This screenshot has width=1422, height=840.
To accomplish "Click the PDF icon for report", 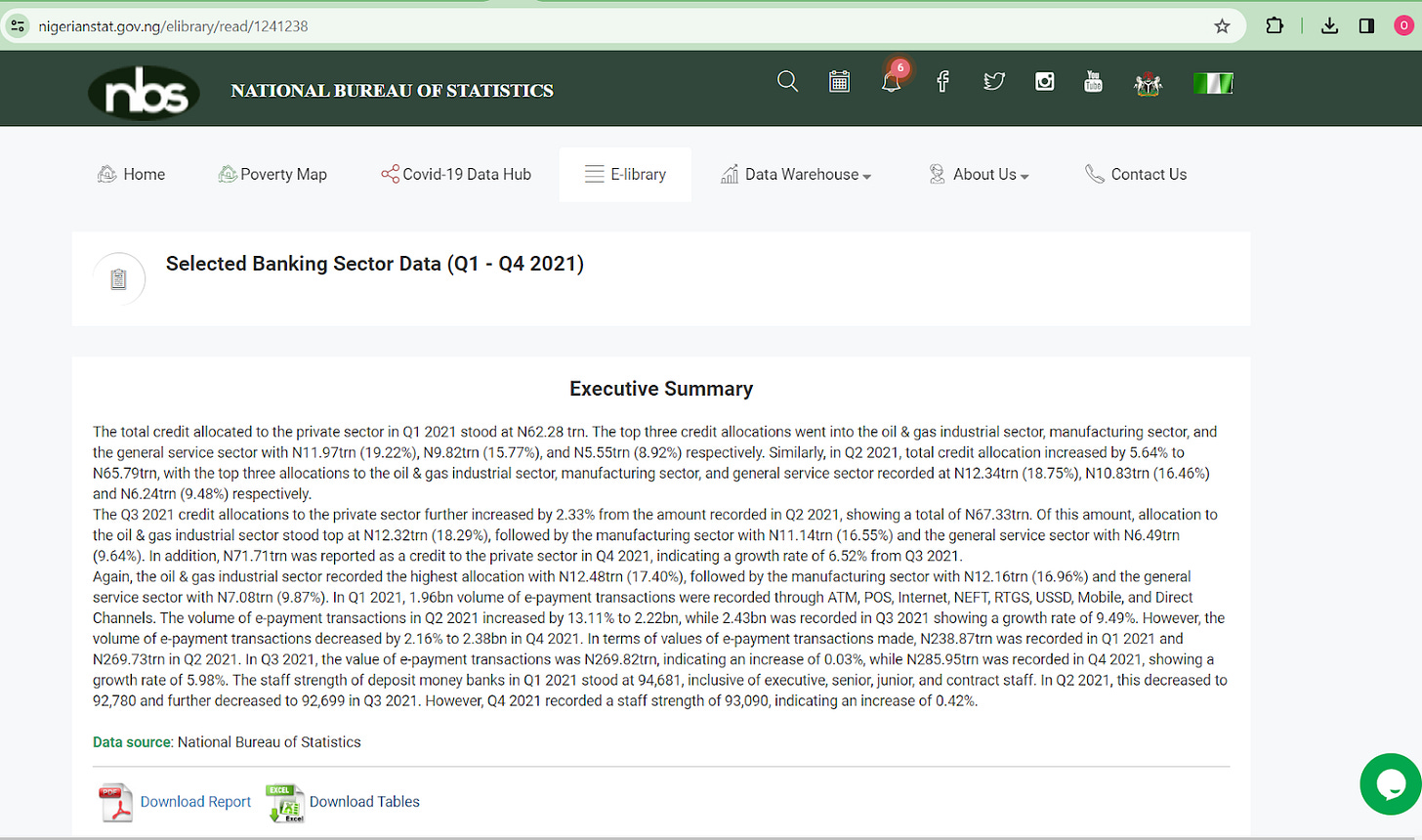I will click(x=115, y=803).
